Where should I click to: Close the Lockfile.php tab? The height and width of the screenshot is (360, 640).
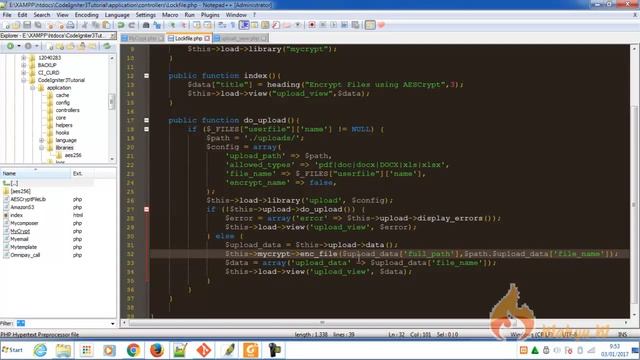click(x=207, y=38)
